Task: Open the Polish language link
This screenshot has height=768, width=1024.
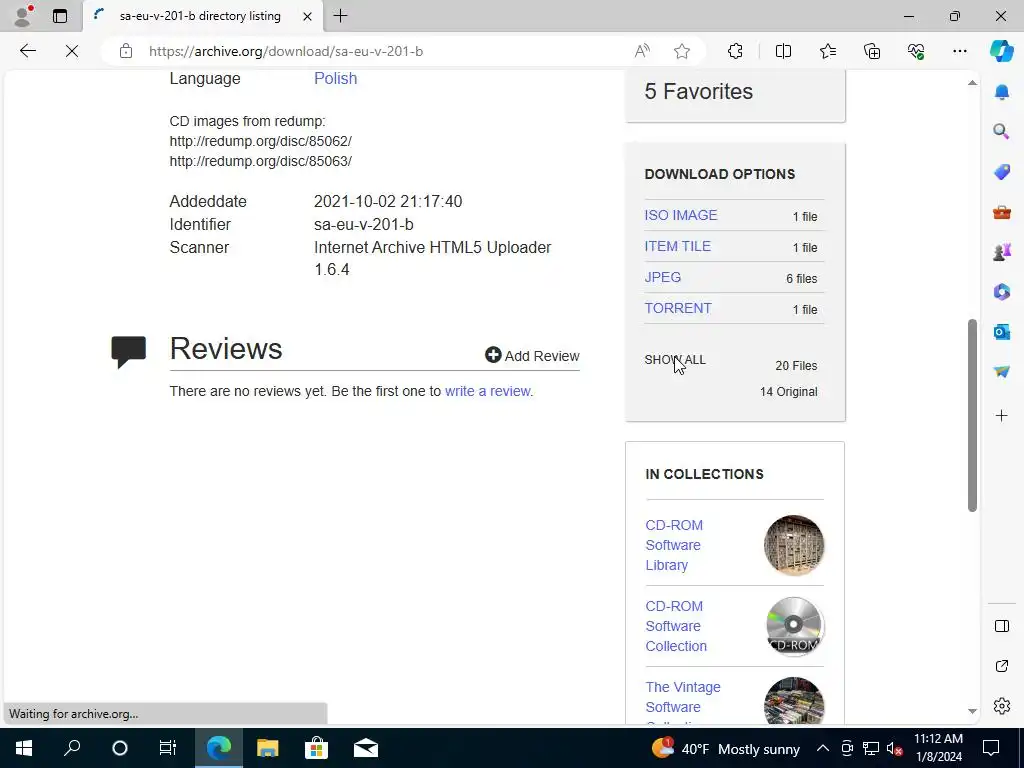Action: click(x=336, y=78)
